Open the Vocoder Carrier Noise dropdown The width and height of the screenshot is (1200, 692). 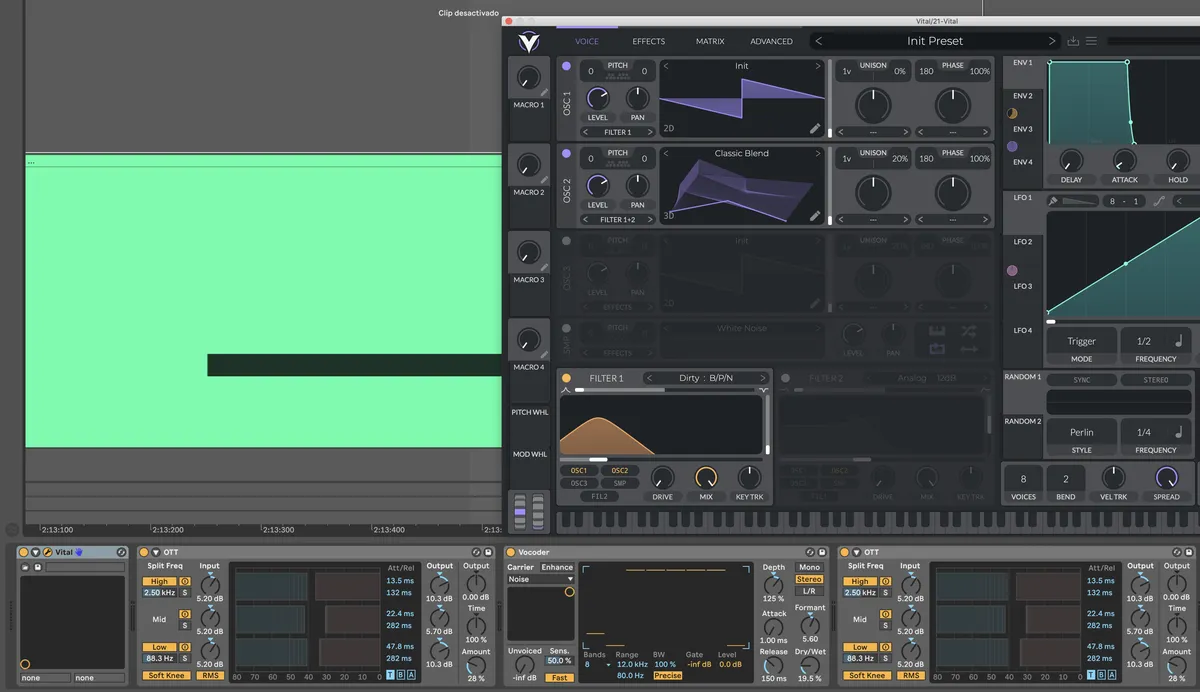(x=541, y=579)
